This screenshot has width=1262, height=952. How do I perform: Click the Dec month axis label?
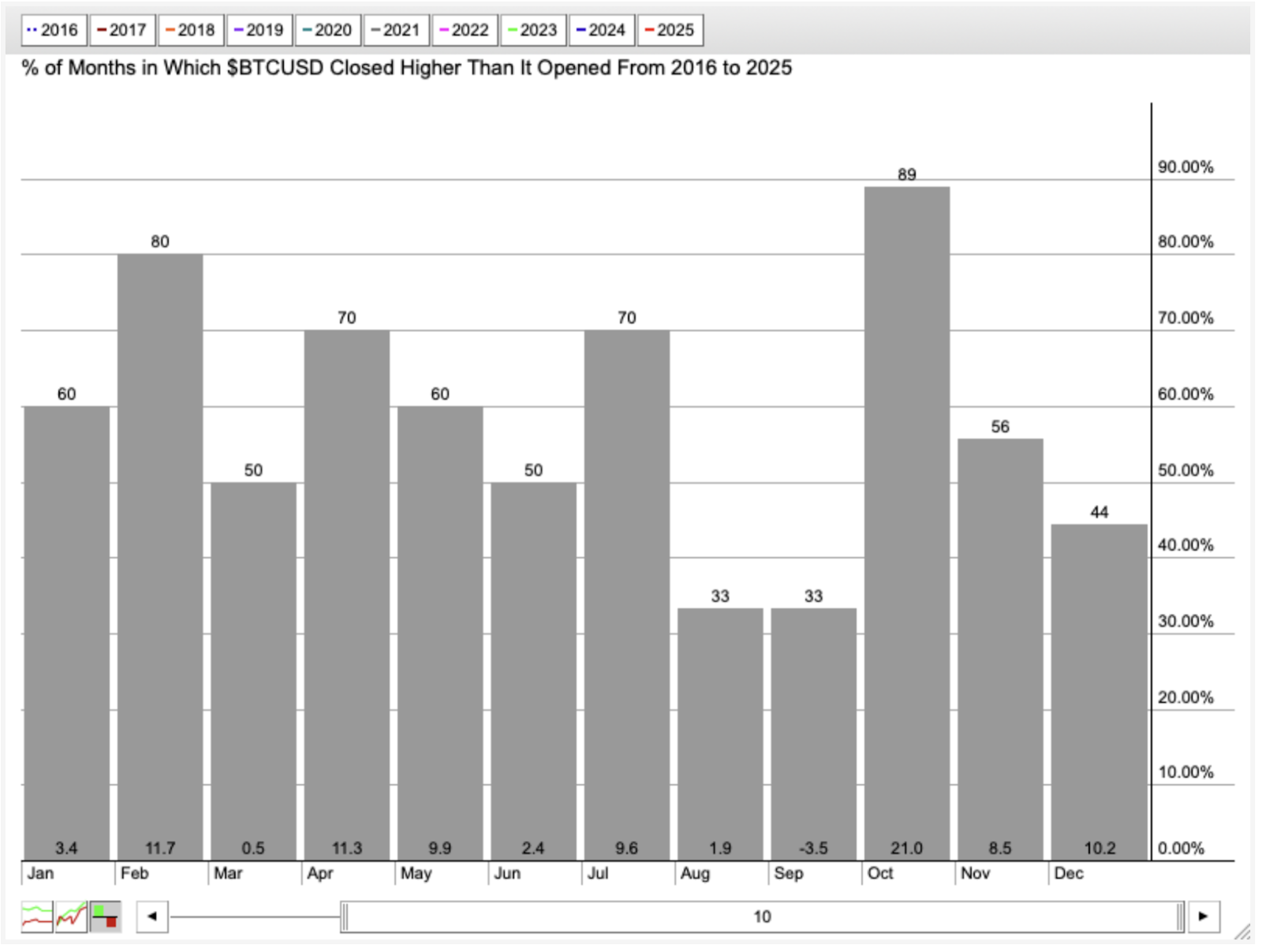(1069, 873)
